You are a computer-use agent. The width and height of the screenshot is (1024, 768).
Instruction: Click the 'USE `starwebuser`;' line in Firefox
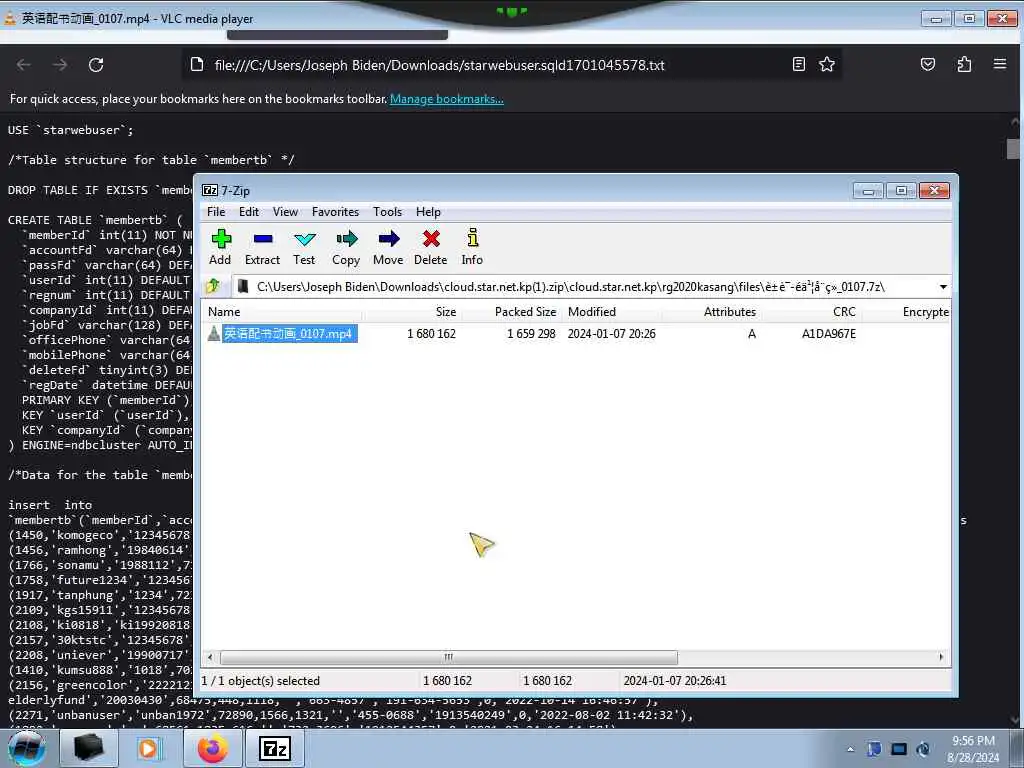pos(71,130)
